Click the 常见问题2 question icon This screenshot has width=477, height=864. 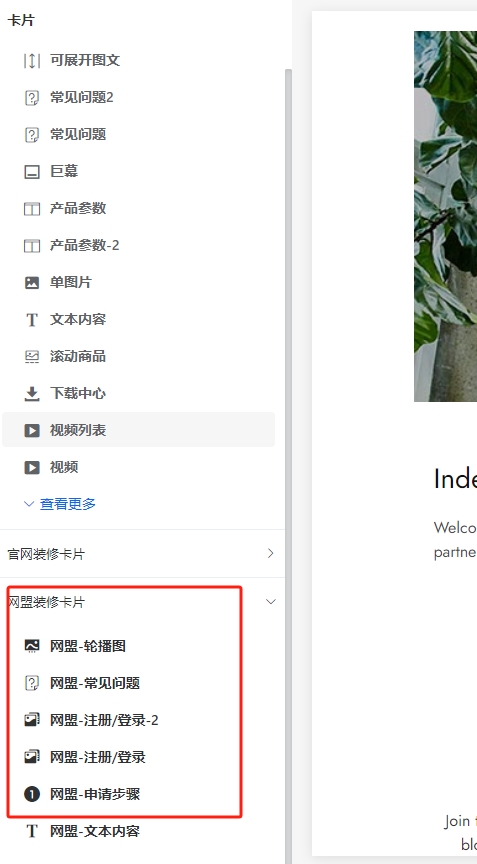point(32,98)
